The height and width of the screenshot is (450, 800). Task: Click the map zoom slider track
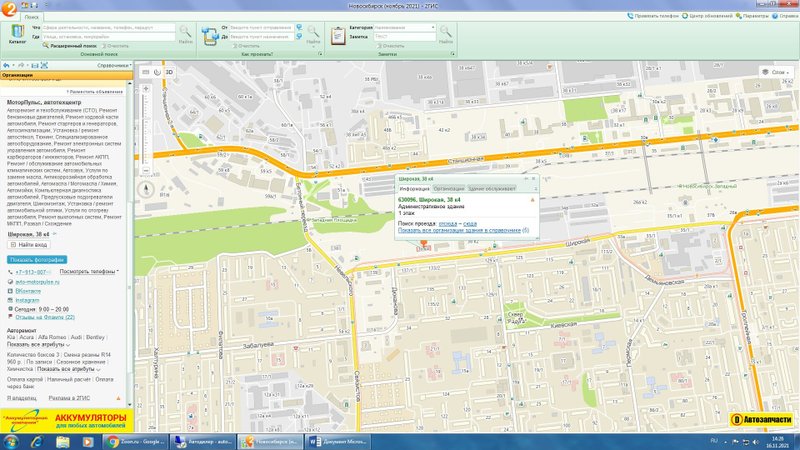pos(146,130)
